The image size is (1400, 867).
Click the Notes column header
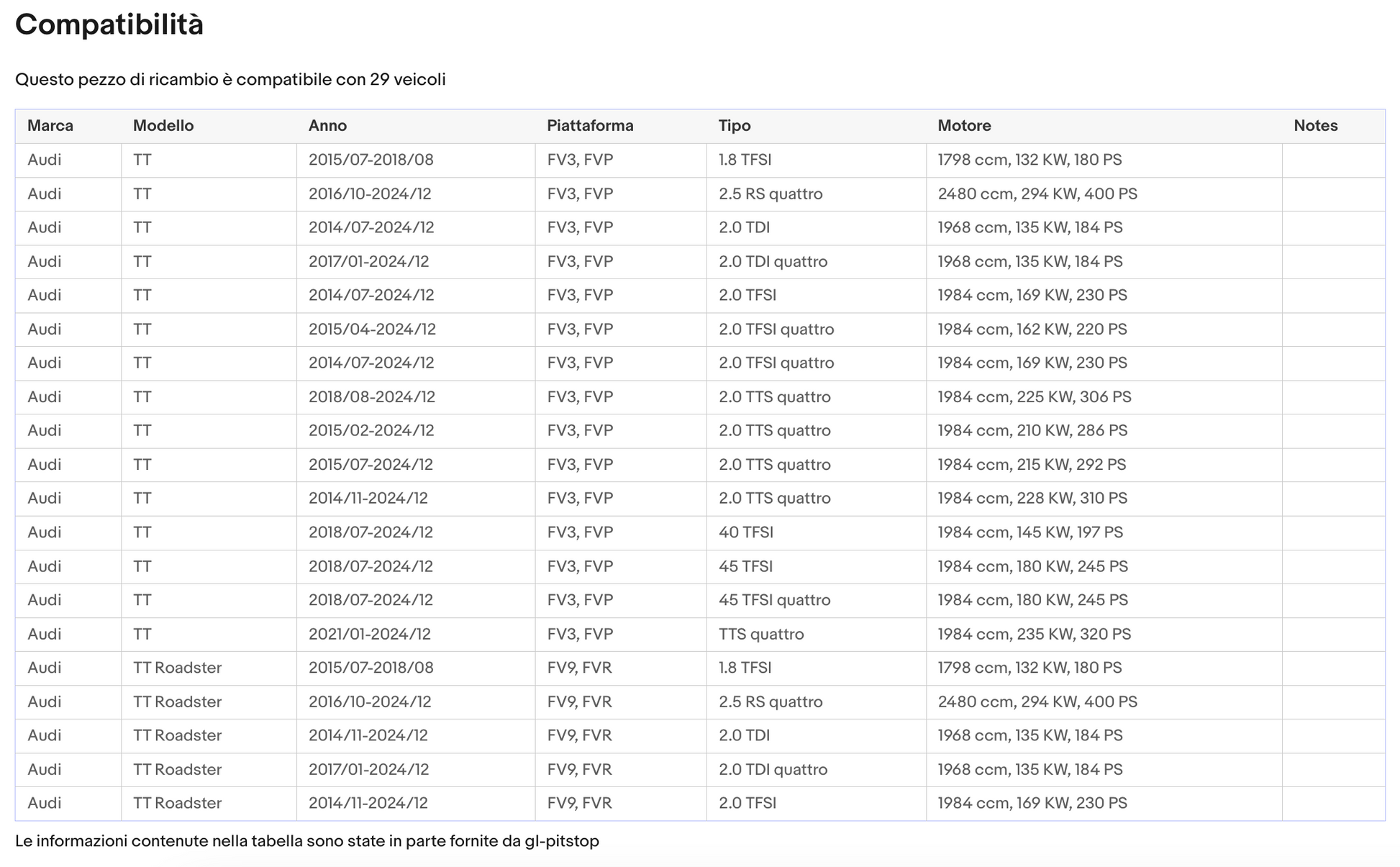1315,126
